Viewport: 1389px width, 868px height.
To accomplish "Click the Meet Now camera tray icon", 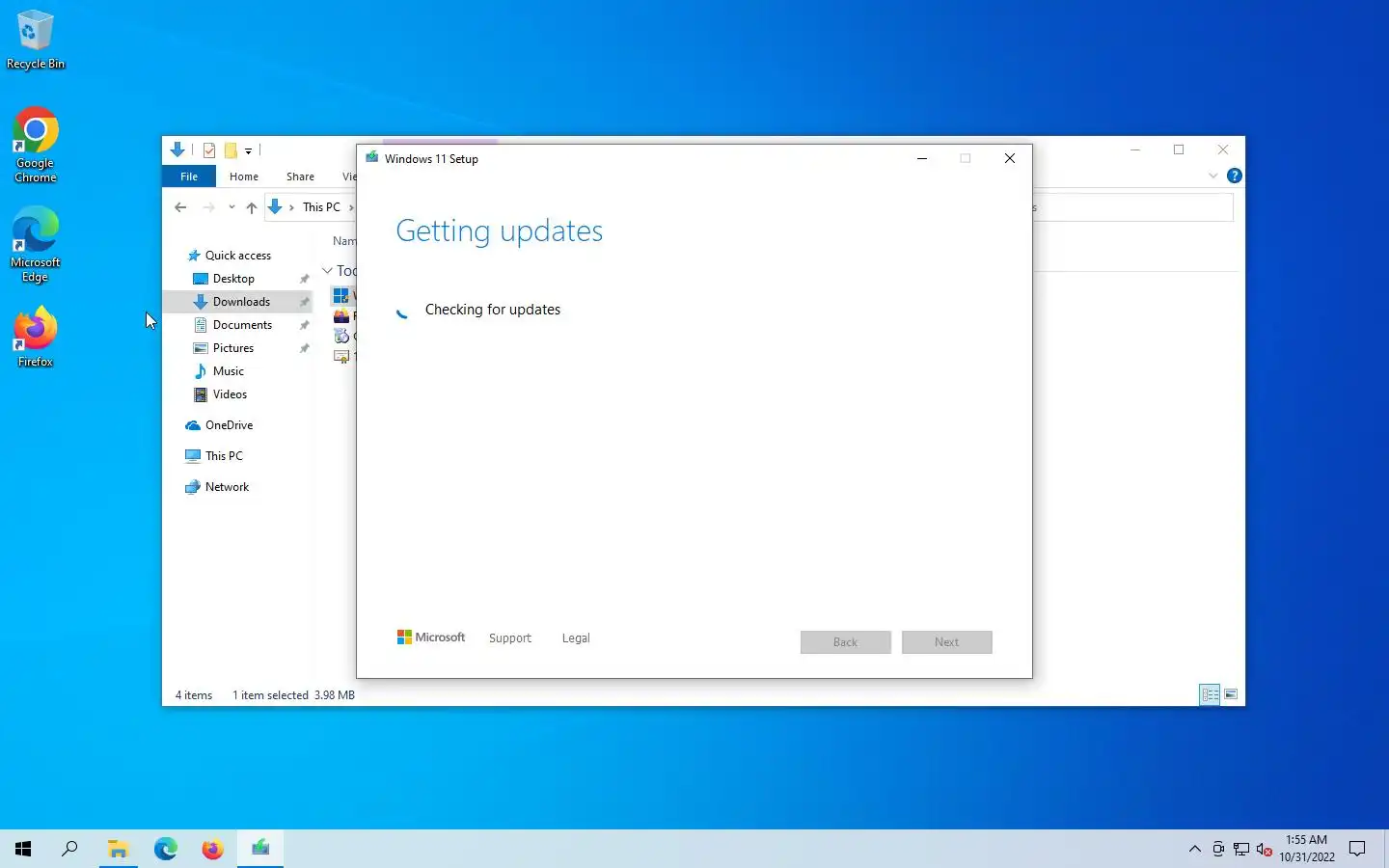I will tap(1218, 850).
